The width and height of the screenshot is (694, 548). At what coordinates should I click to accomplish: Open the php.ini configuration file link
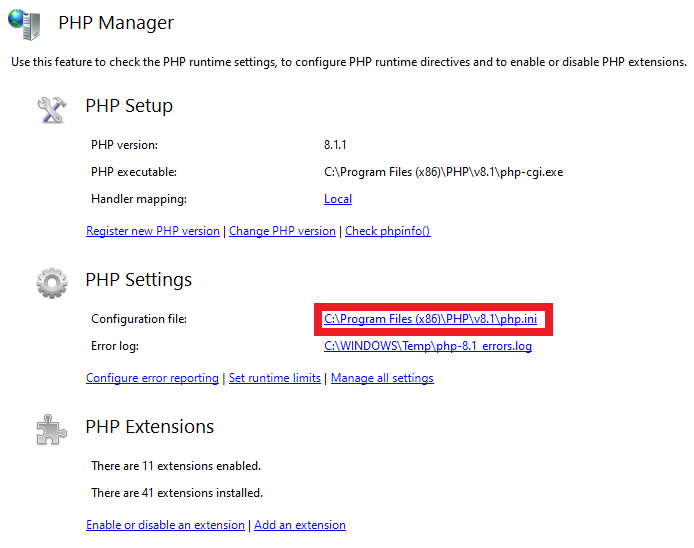pyautogui.click(x=430, y=319)
